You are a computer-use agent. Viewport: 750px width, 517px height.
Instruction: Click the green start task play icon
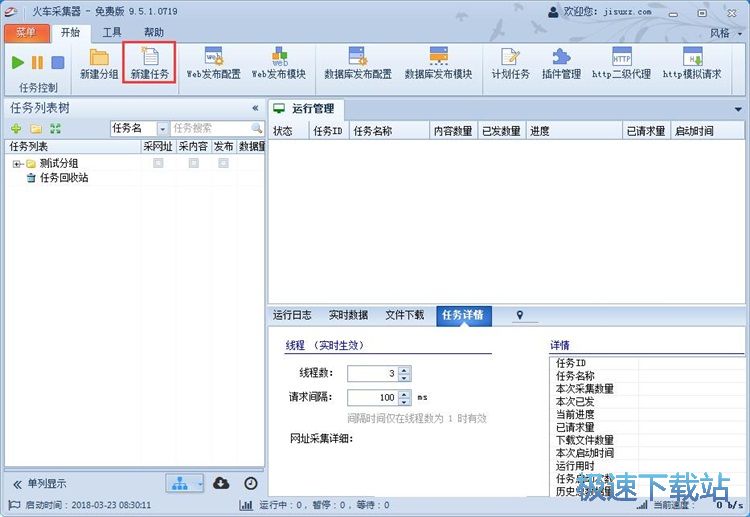[x=18, y=62]
